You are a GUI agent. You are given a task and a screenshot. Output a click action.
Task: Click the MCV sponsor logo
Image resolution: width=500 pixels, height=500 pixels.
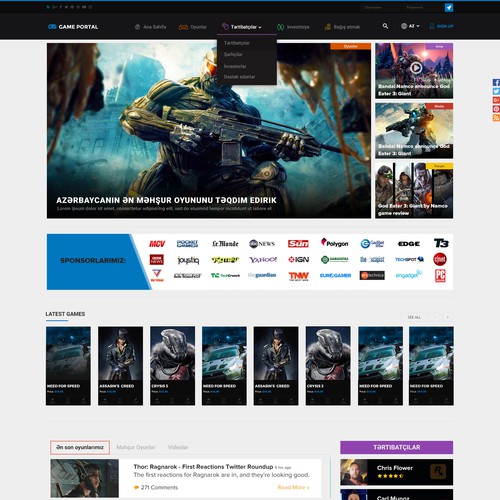click(x=157, y=244)
